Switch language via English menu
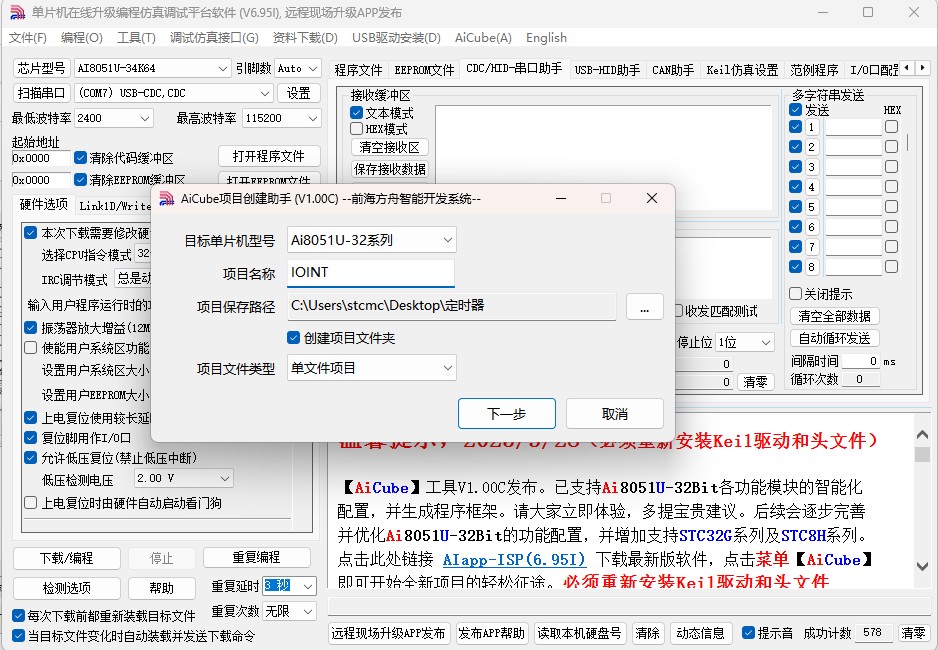 (546, 38)
